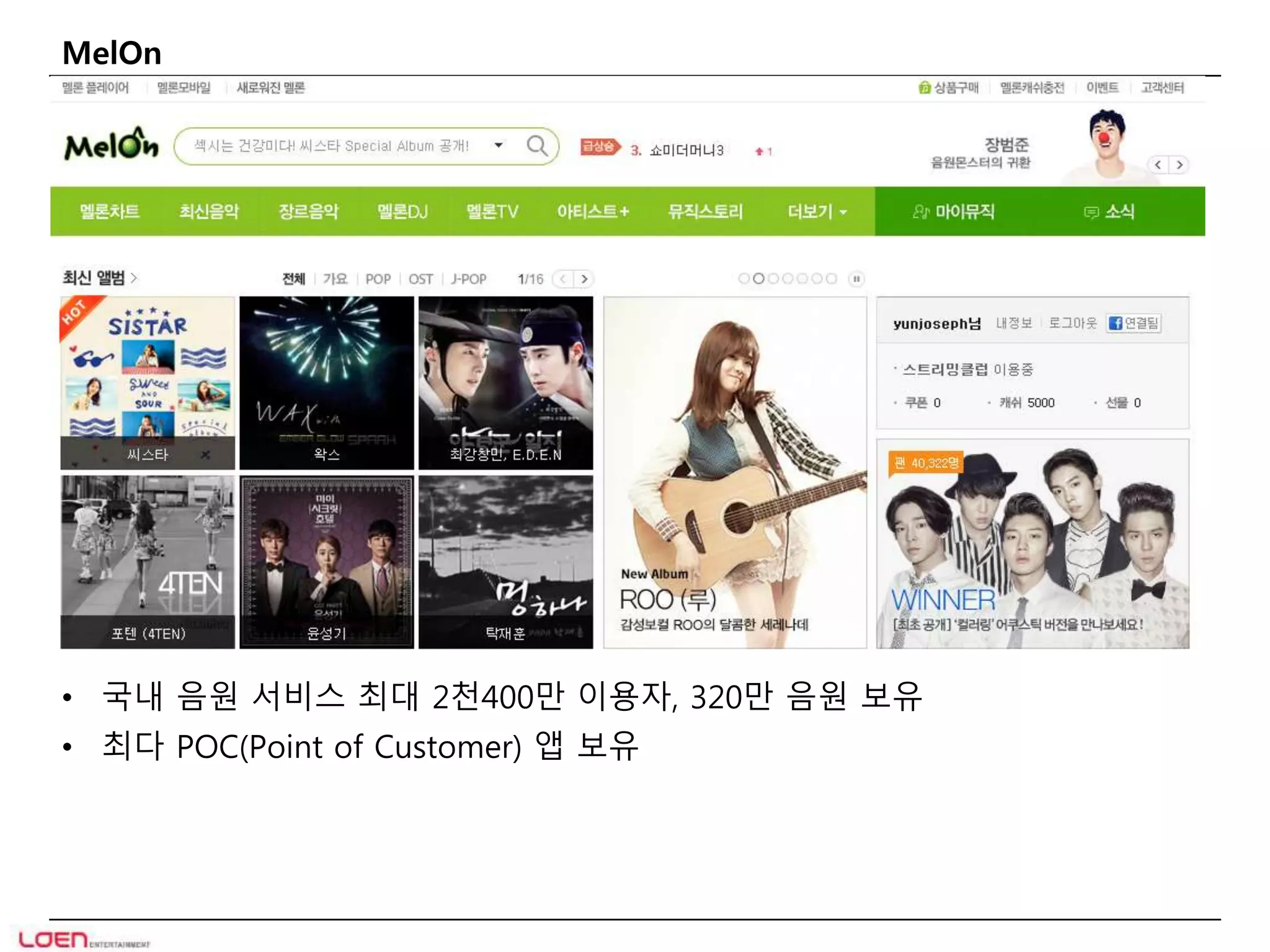Open the ROO (루) New Album banner
Screen dimensions: 1270x952
click(x=735, y=472)
